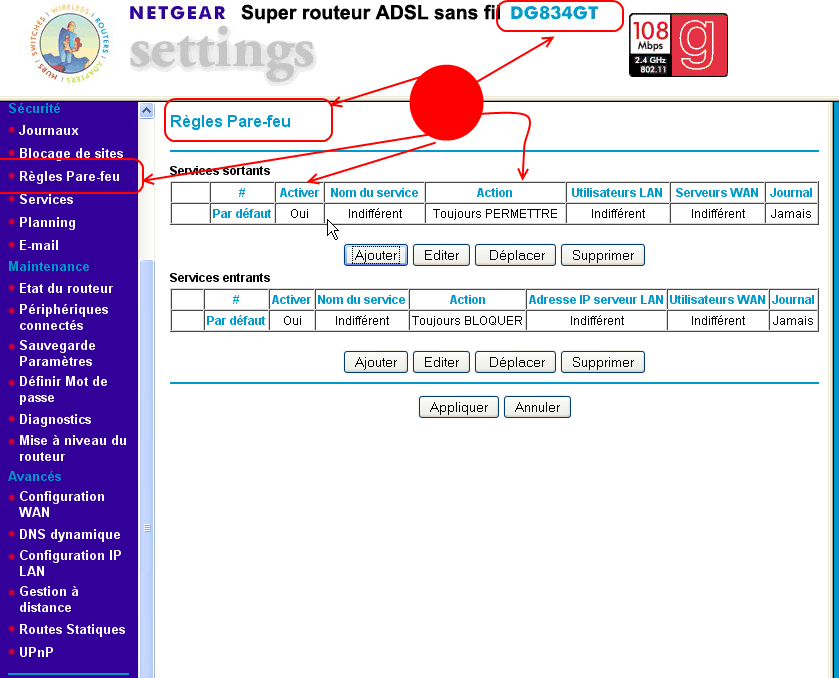This screenshot has height=678, width=839.
Task: Open Mise à niveau du routeur
Action: 73,448
